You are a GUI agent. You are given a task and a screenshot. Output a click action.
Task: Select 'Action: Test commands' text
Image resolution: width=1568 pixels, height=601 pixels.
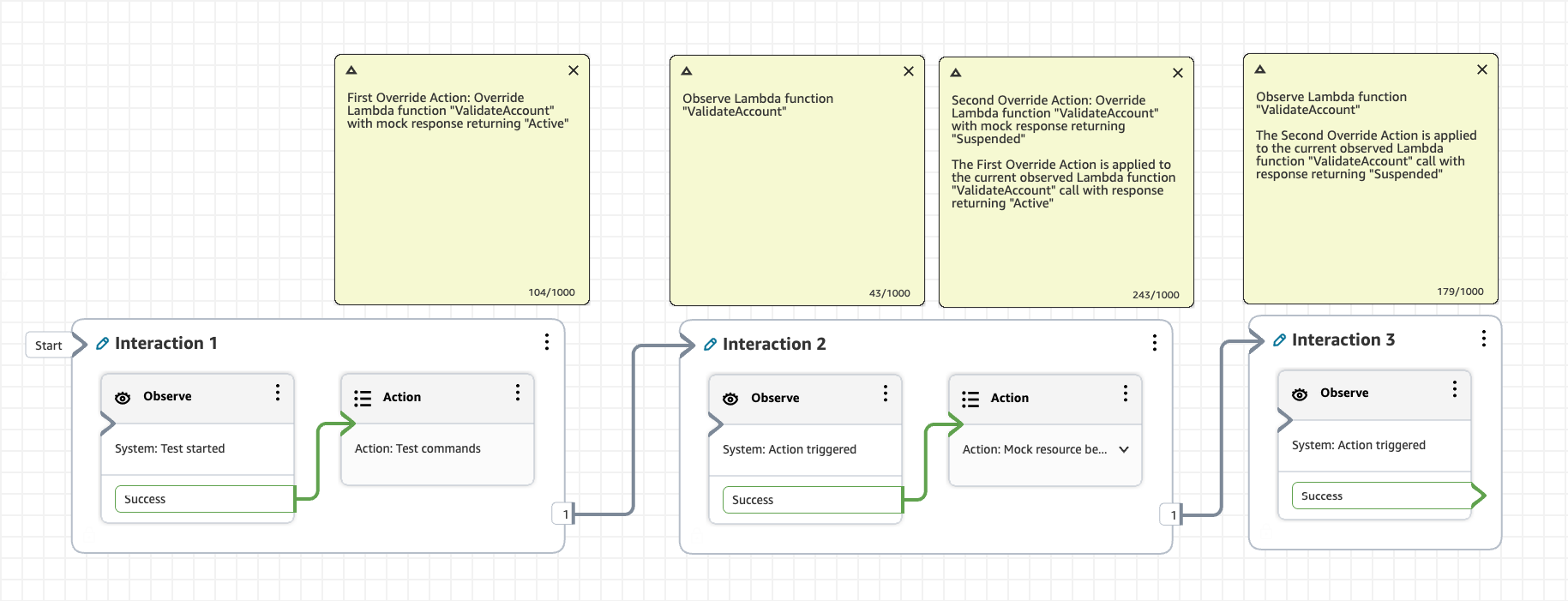418,448
